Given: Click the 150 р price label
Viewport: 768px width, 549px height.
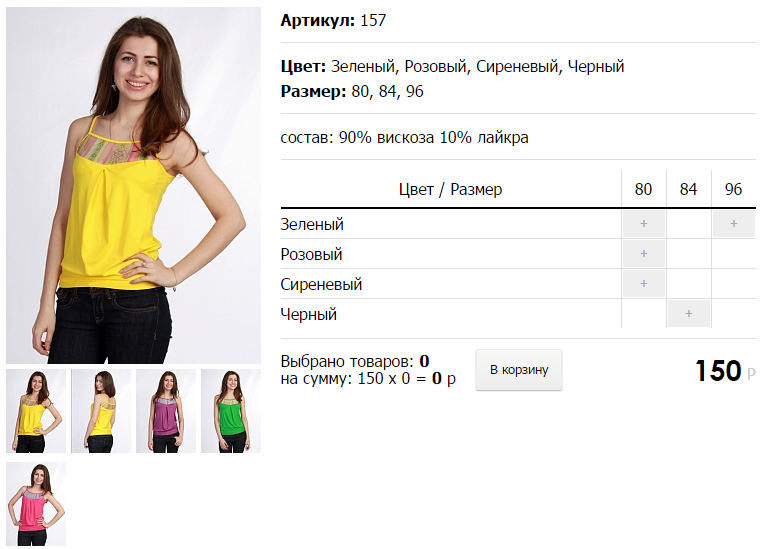Looking at the screenshot, I should coord(725,371).
